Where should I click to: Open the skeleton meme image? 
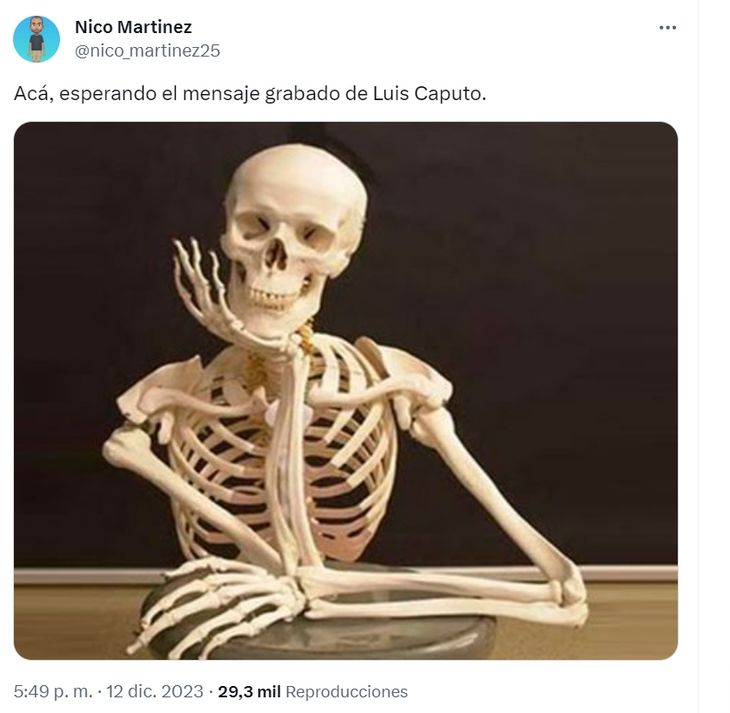point(345,390)
